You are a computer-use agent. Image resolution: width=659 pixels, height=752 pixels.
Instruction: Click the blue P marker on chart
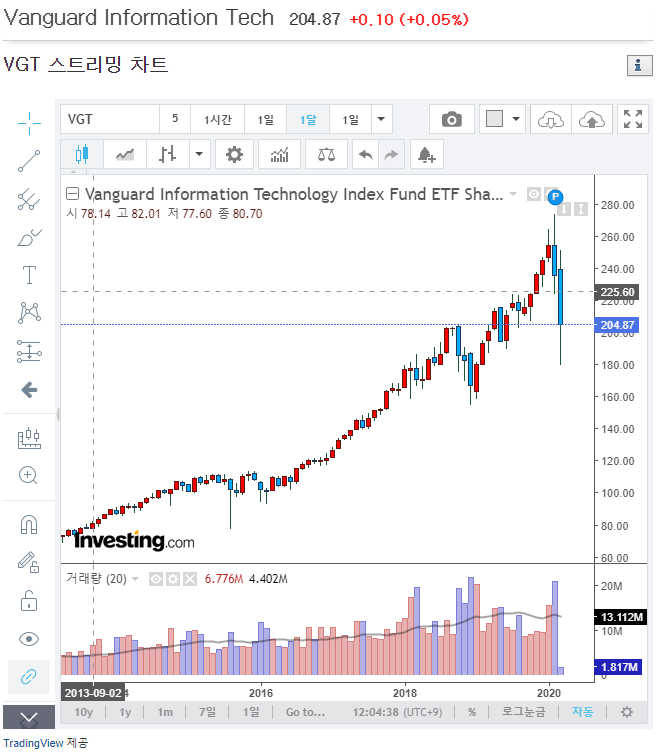(555, 197)
